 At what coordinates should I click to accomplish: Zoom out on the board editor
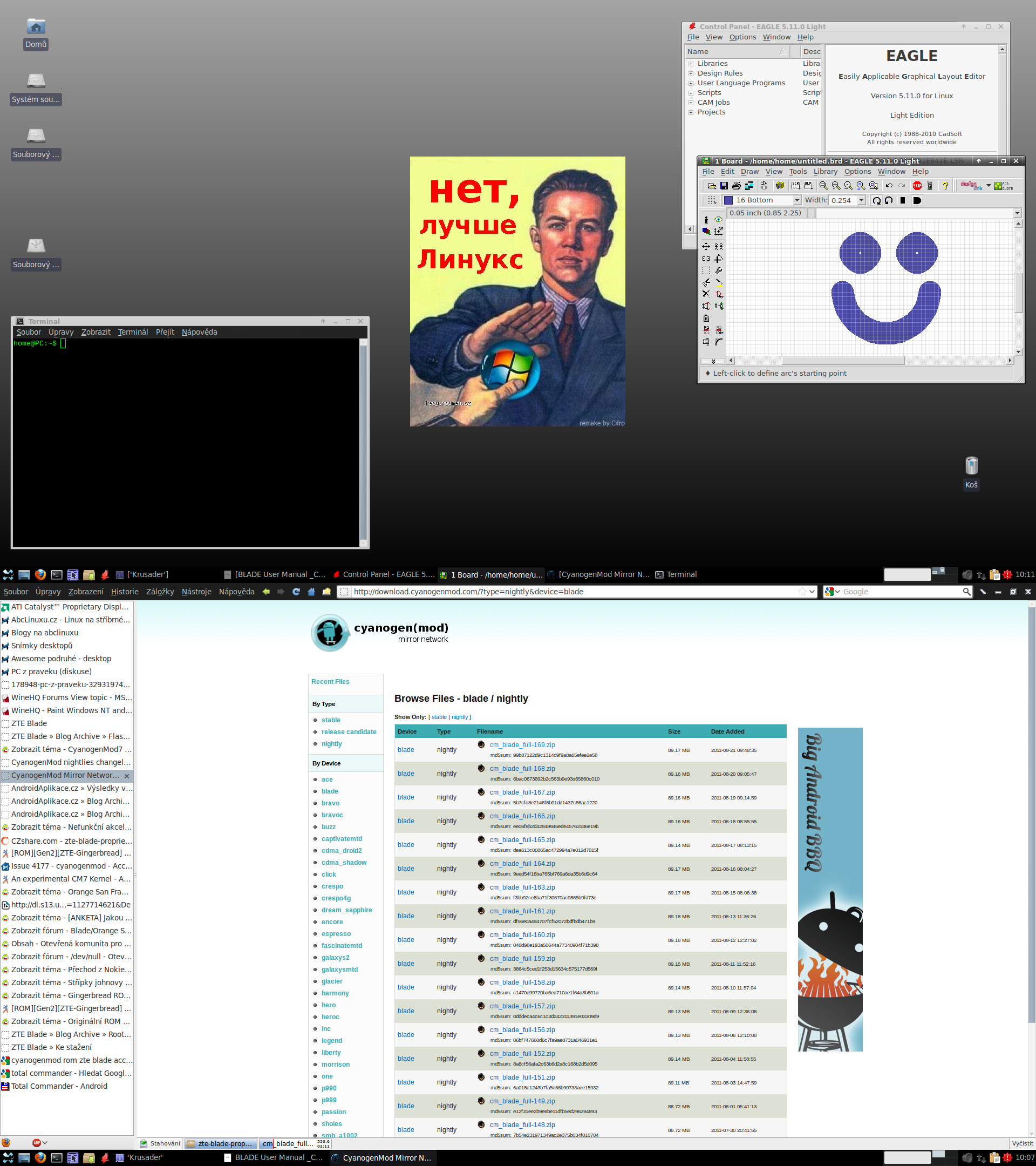click(x=848, y=186)
